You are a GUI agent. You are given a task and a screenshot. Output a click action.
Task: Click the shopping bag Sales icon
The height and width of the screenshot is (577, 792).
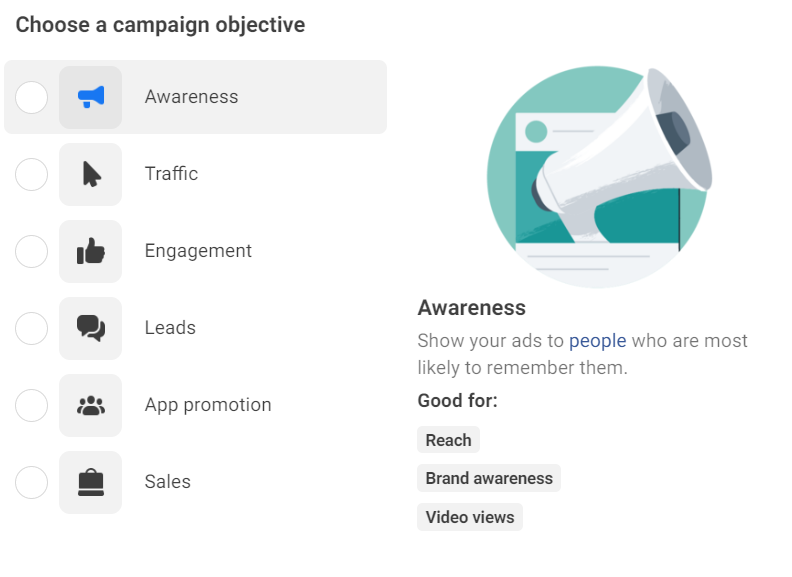90,483
